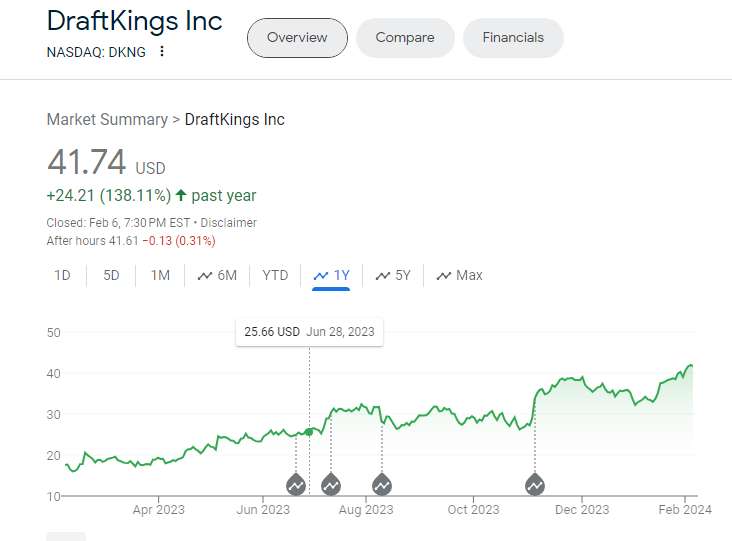Screen dimensions: 732x541
Task: Show the Max chart range
Action: pos(460,275)
